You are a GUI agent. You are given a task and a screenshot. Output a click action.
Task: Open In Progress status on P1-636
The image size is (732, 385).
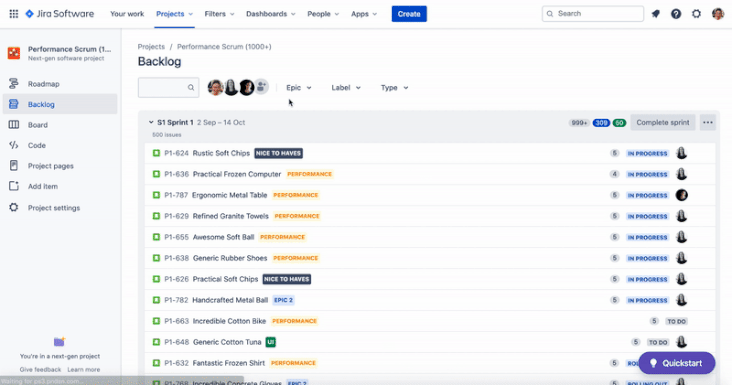tap(648, 175)
